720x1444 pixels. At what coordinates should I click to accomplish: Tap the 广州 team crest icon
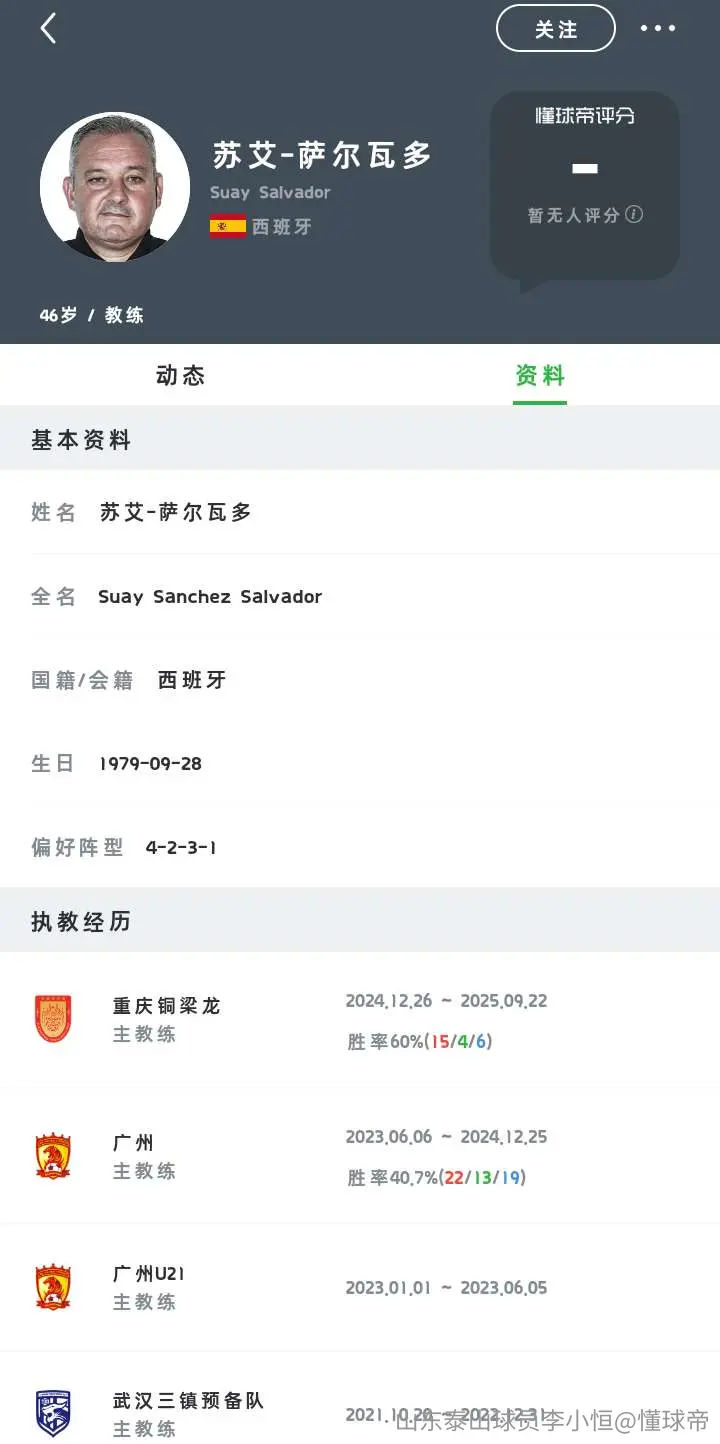pos(53,1156)
